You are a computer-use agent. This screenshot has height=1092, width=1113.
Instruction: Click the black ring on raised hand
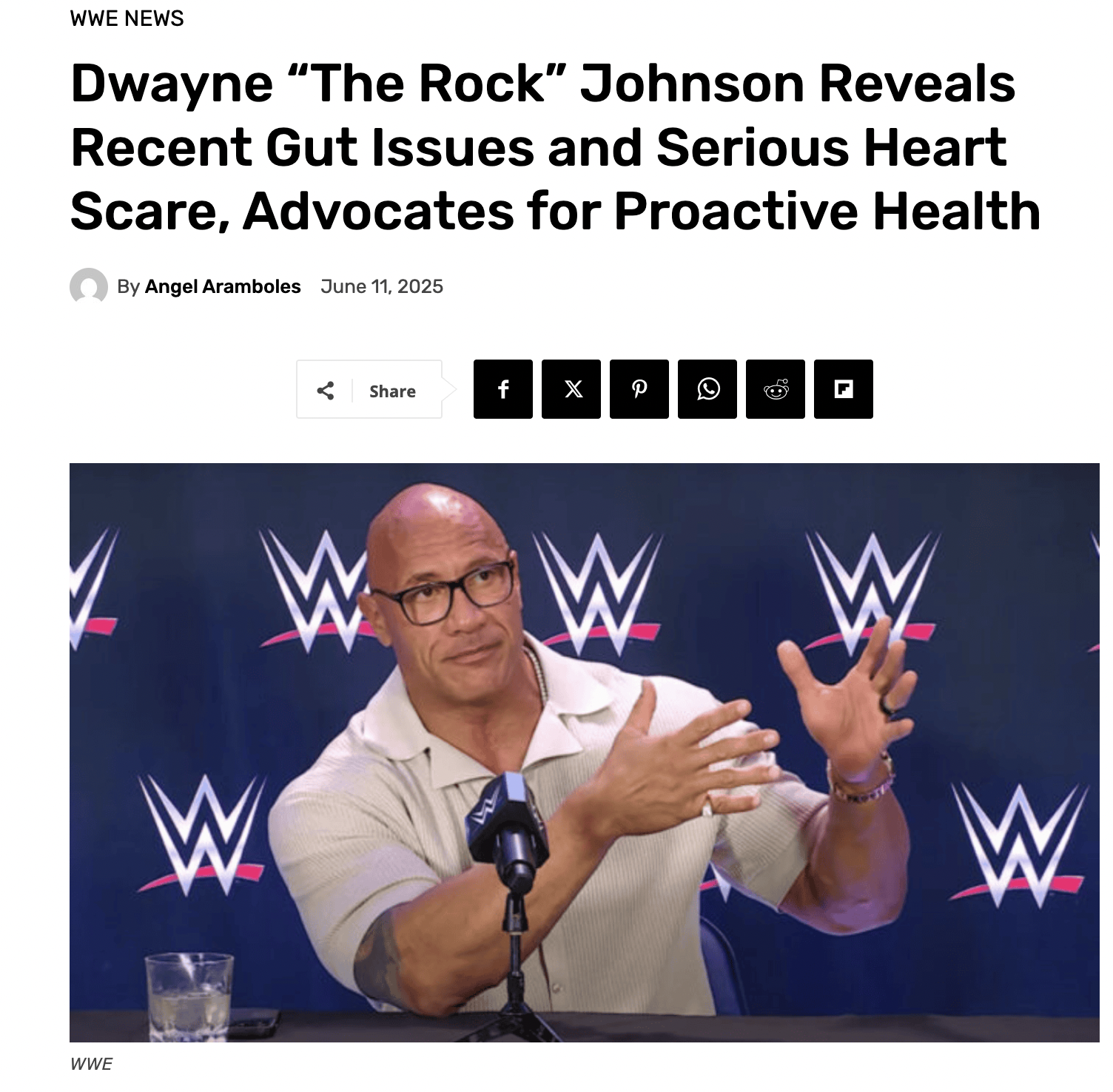coord(887,707)
